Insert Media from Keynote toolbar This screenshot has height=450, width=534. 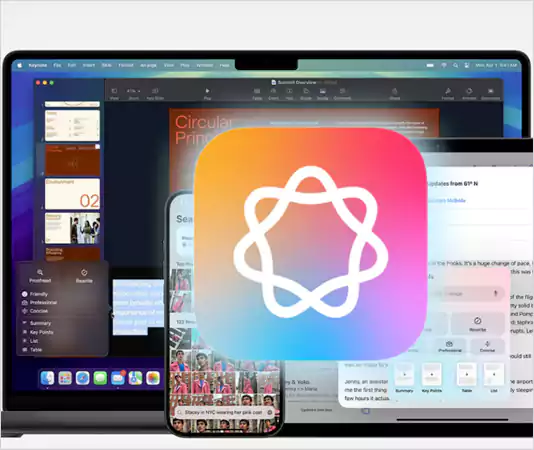tap(322, 94)
